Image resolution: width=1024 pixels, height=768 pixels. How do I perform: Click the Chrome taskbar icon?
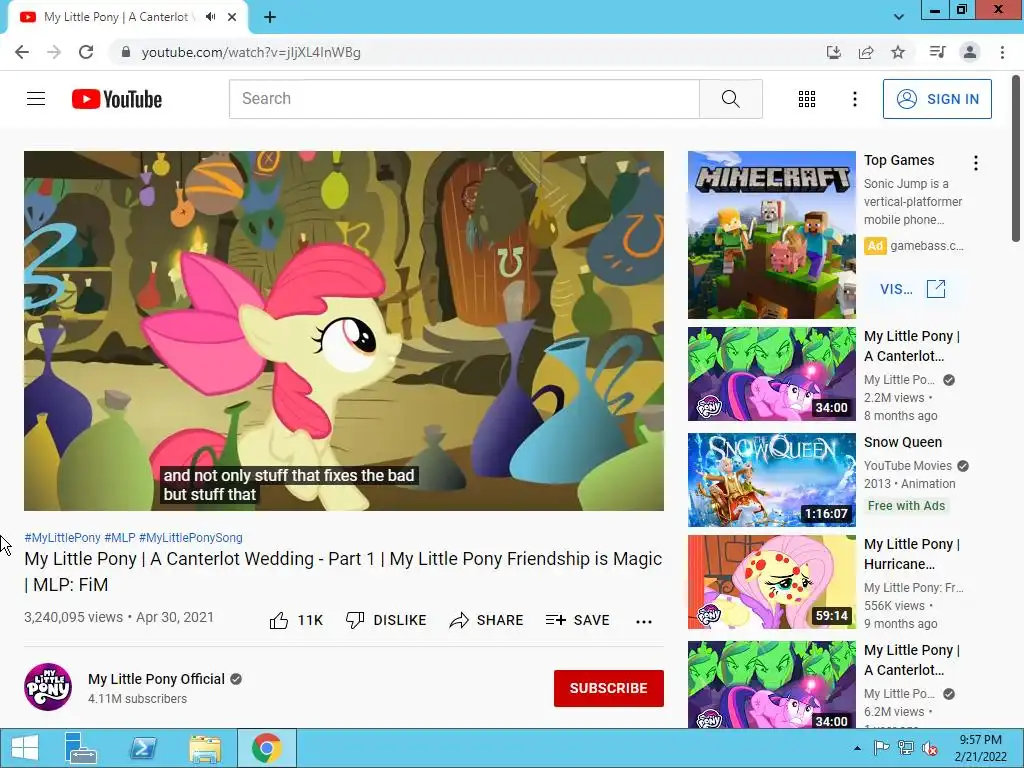pos(266,748)
